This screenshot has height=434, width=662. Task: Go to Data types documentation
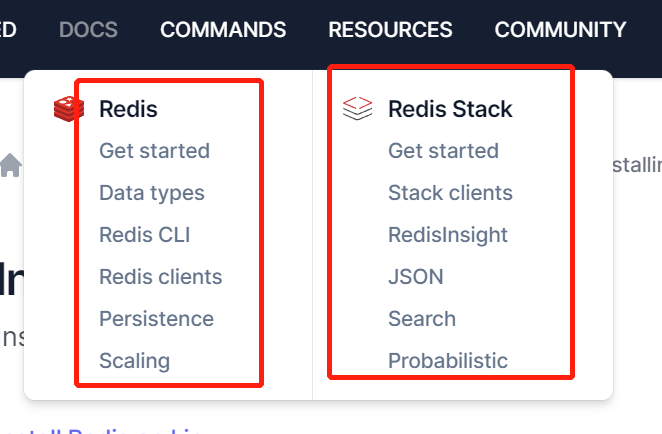point(152,193)
